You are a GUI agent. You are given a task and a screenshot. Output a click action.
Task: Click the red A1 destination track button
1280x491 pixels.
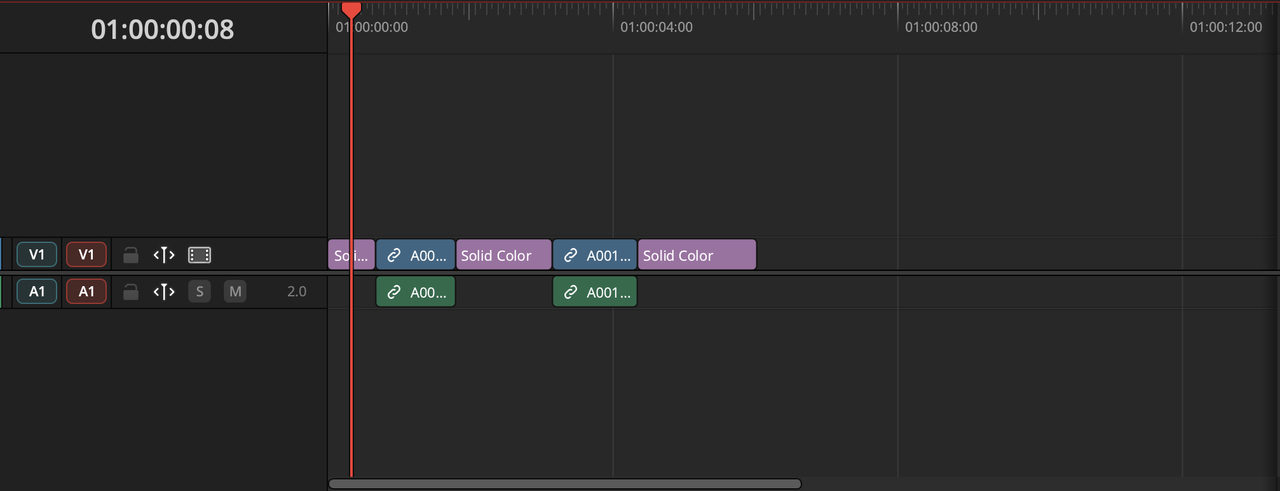click(x=86, y=292)
